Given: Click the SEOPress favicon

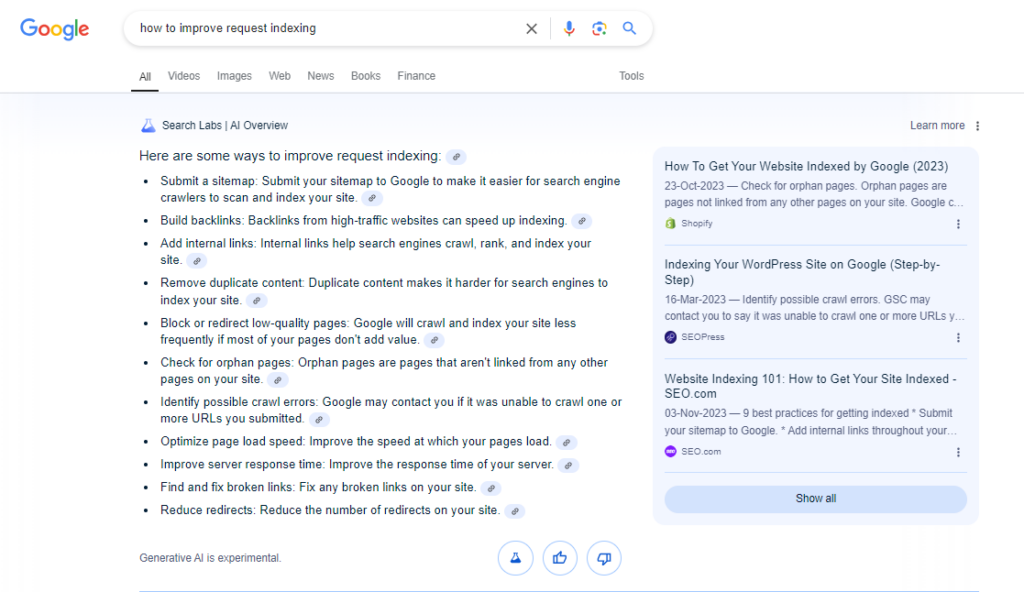Looking at the screenshot, I should pyautogui.click(x=671, y=337).
